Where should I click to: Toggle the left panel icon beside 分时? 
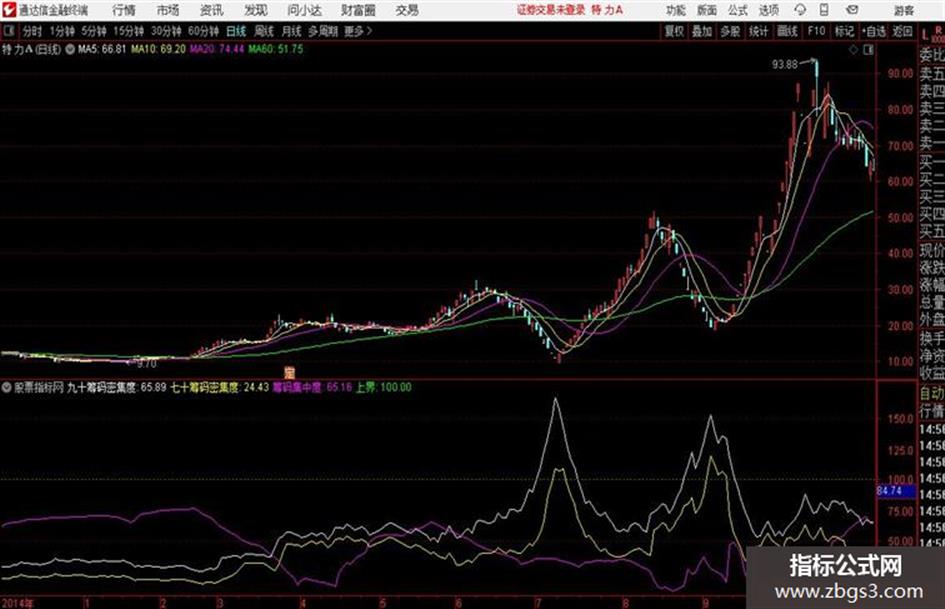[8, 31]
